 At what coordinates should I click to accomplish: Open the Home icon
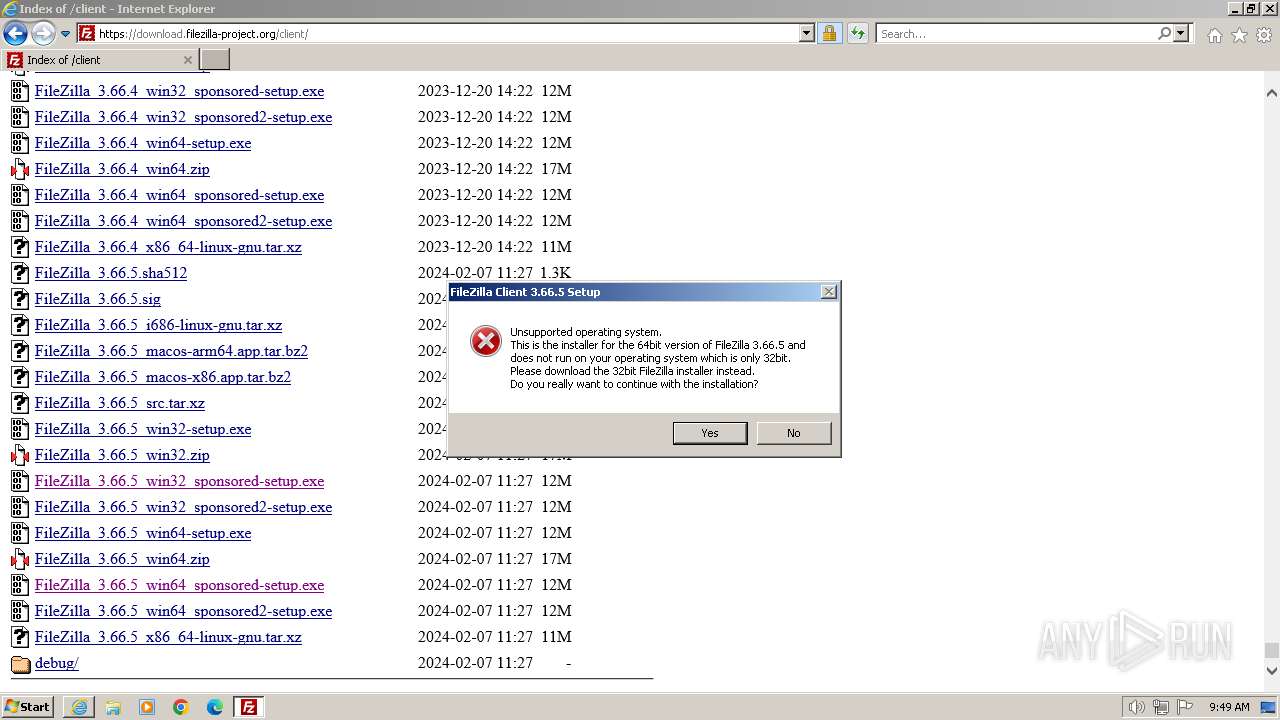coord(1214,35)
